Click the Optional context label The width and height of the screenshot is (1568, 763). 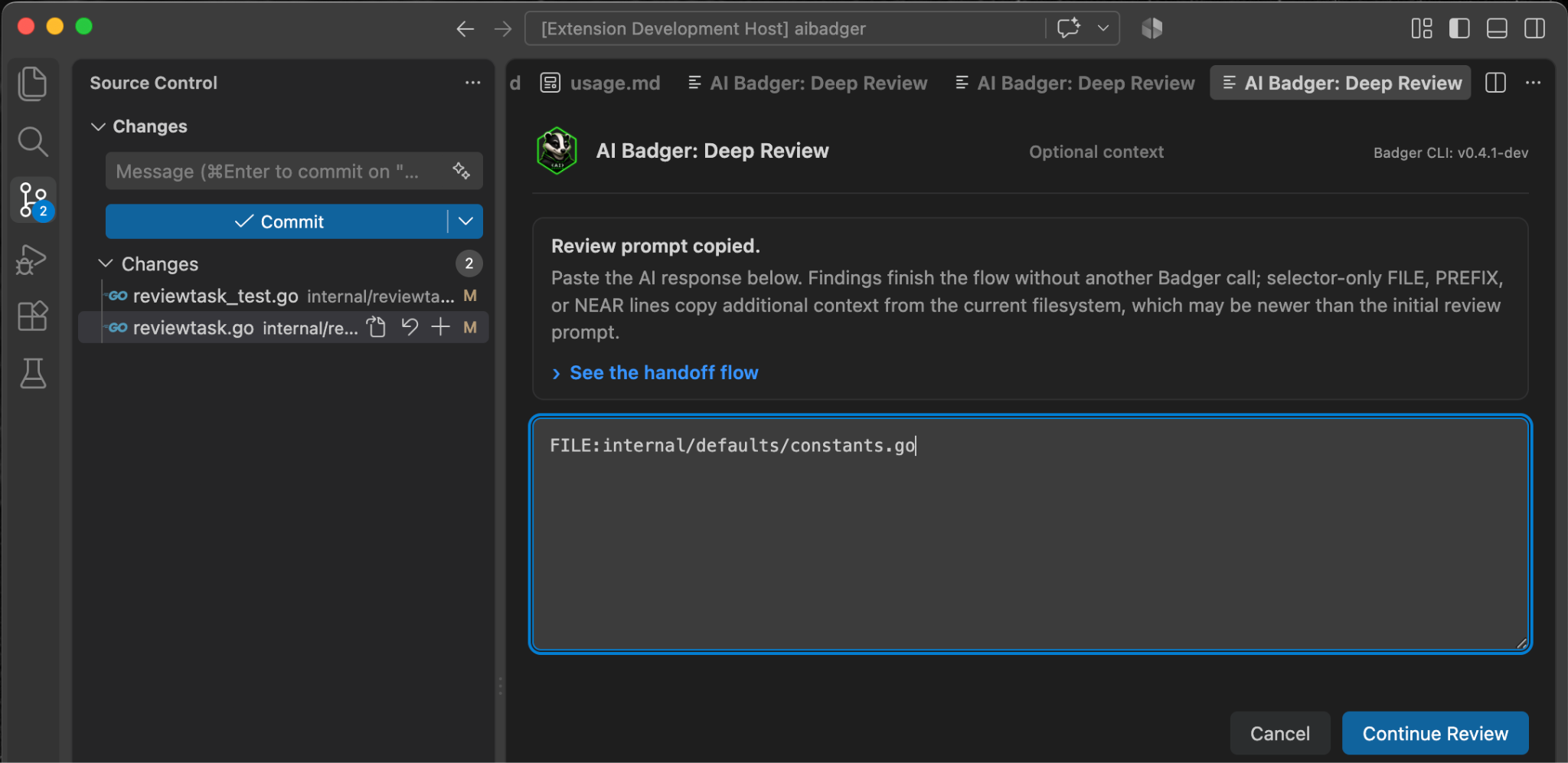[x=1096, y=152]
